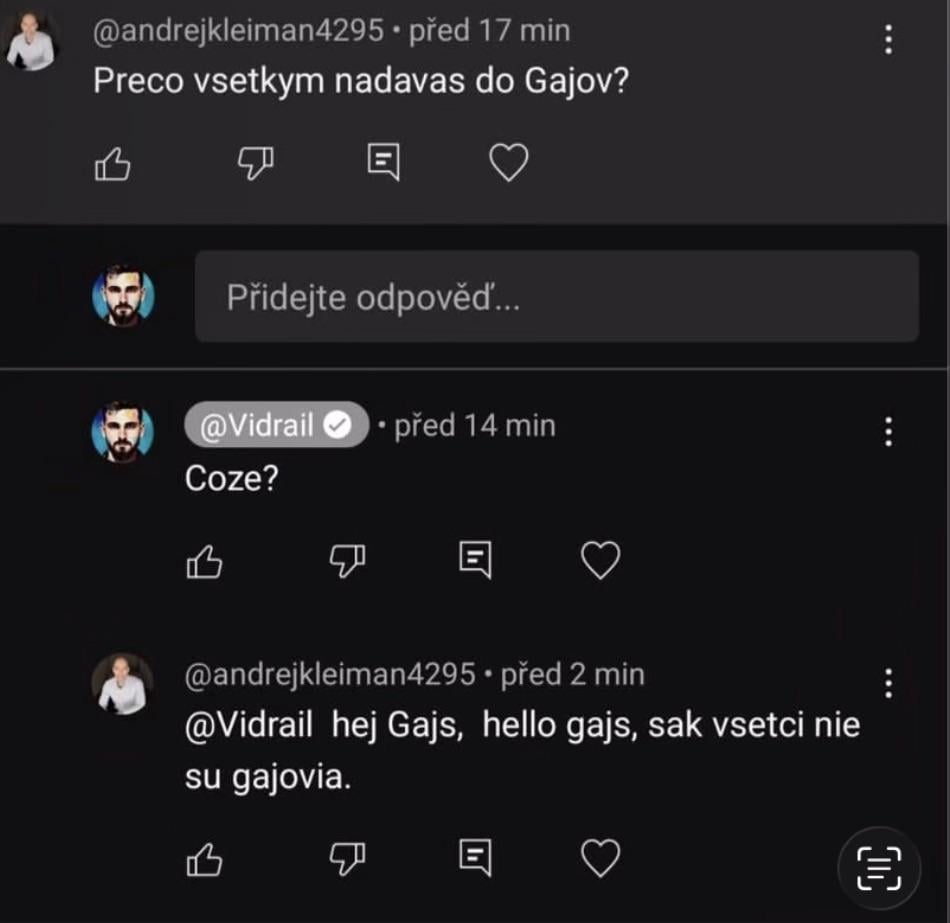Image resolution: width=950 pixels, height=923 pixels.
Task: Like the comment from @andrejkleiman4295
Action: (114, 164)
